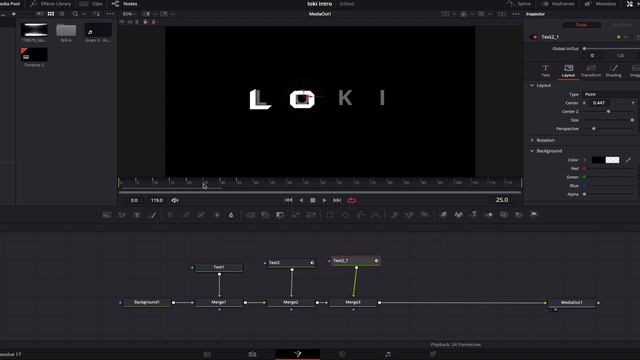The image size is (640, 360).
Task: Click the render end field 119.0
Action: [x=157, y=200]
